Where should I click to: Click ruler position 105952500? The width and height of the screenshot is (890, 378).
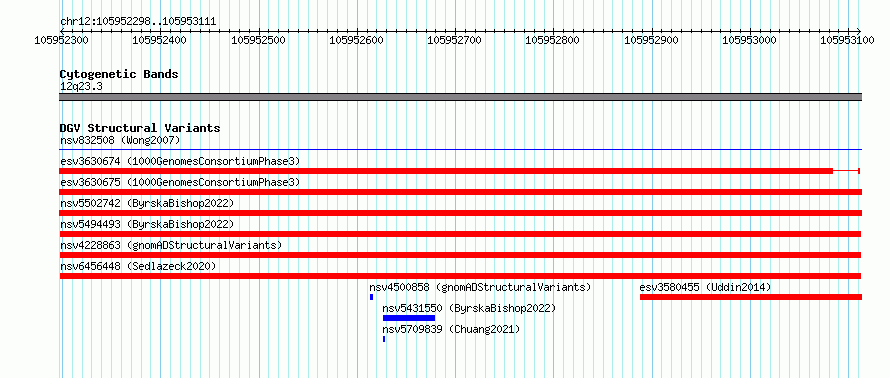(x=258, y=40)
